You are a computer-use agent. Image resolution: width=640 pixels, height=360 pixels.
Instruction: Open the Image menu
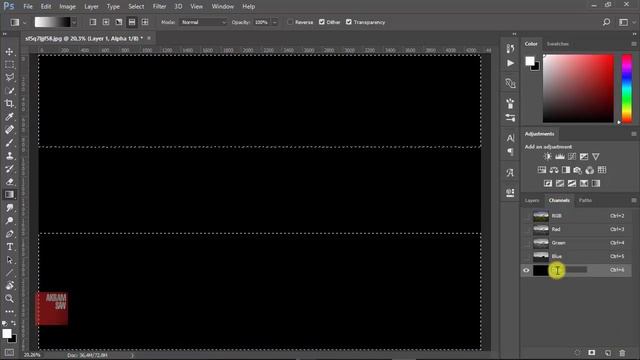67,7
